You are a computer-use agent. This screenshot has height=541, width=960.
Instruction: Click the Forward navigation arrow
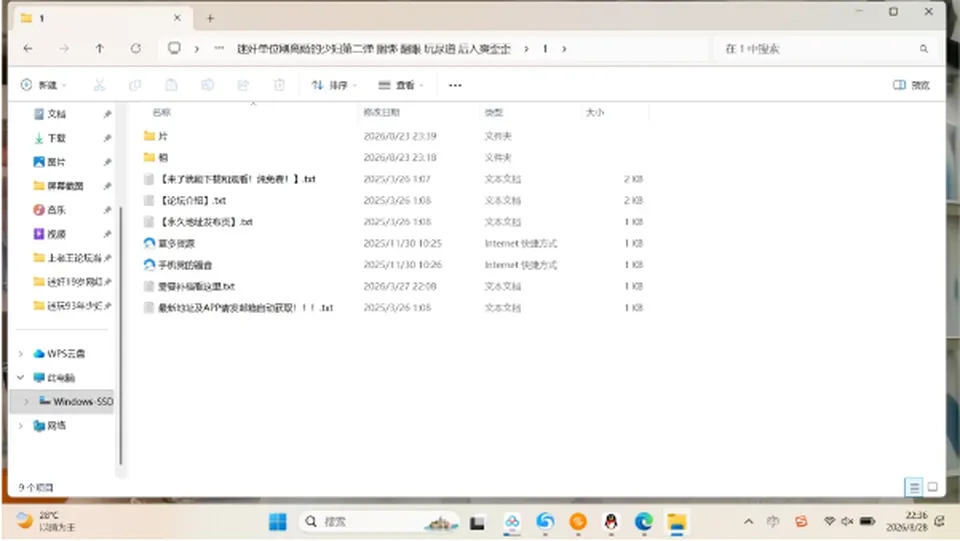64,48
